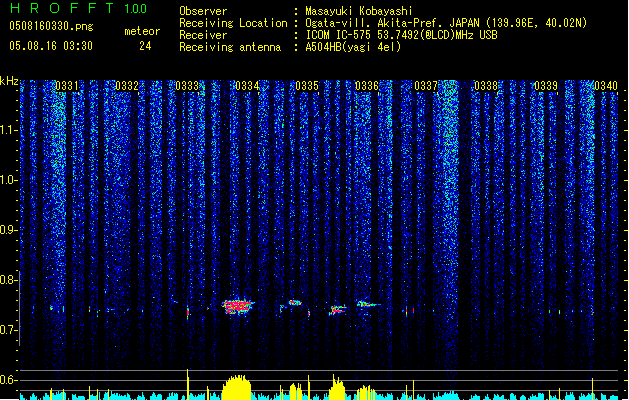Click the 'Observer' label
This screenshot has width=629, height=400.
203,11
